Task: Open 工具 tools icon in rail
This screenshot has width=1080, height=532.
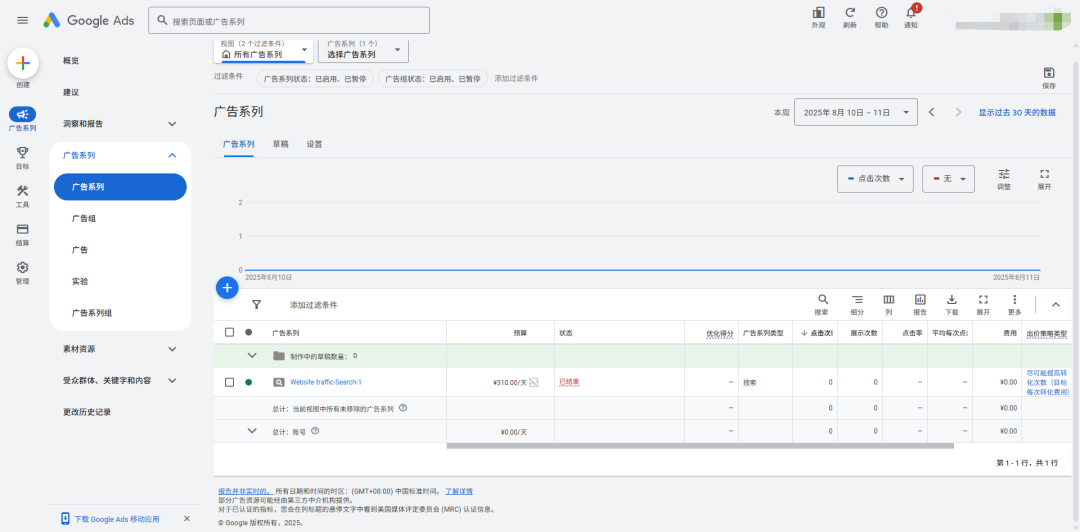Action: [23, 191]
